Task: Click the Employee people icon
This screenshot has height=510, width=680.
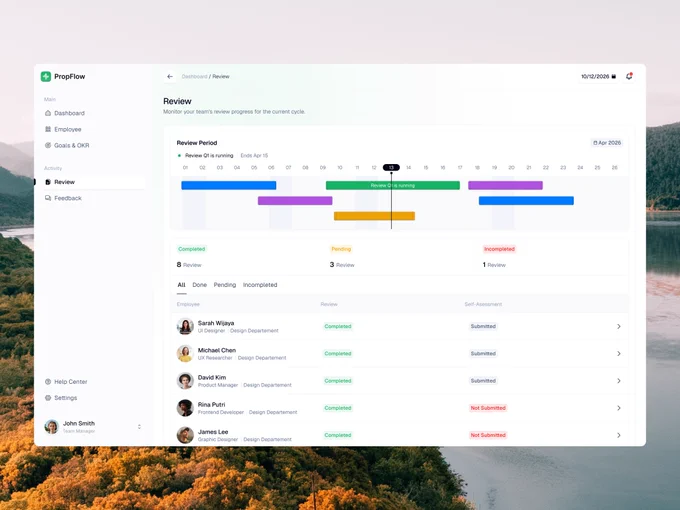Action: click(48, 129)
